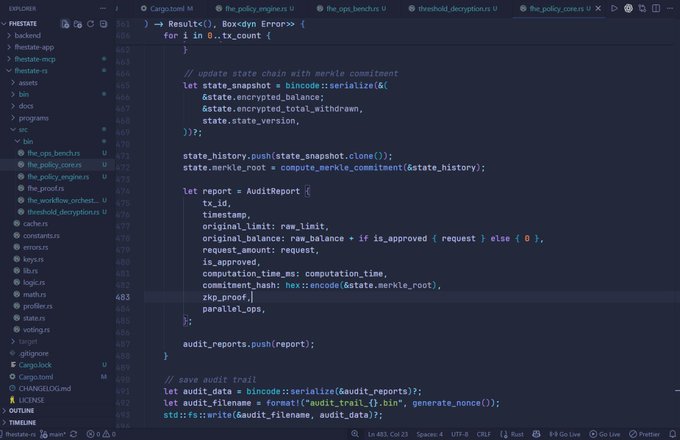Close the fhe_policy_core.rs tab
The image size is (680, 440).
598,8
